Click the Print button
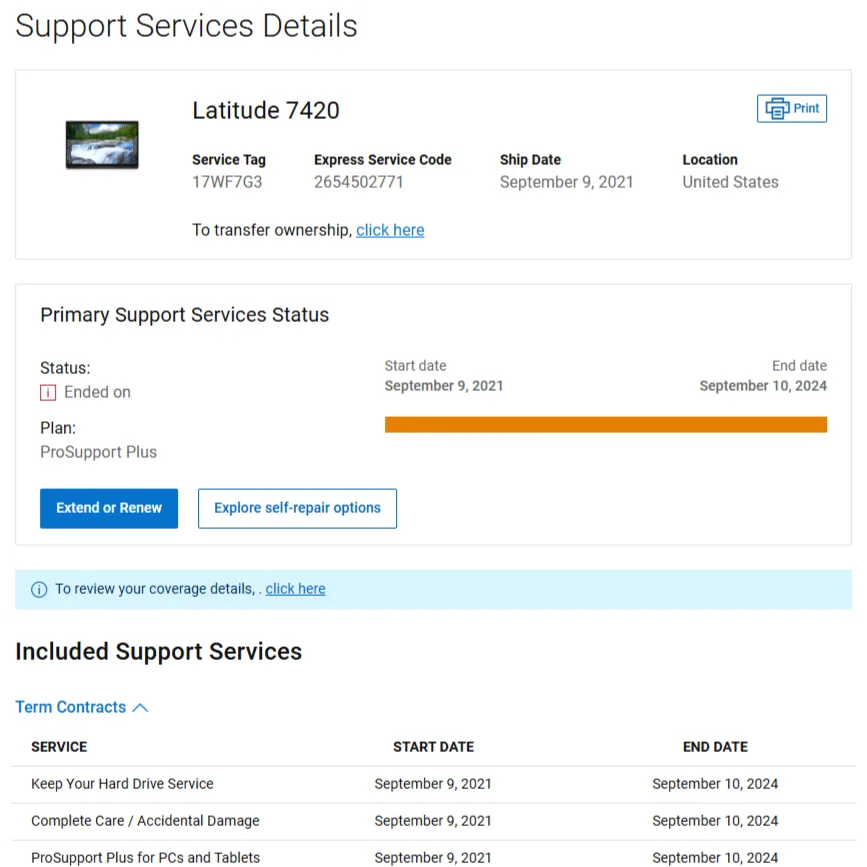Image resolution: width=867 pixels, height=867 pixels. [791, 108]
